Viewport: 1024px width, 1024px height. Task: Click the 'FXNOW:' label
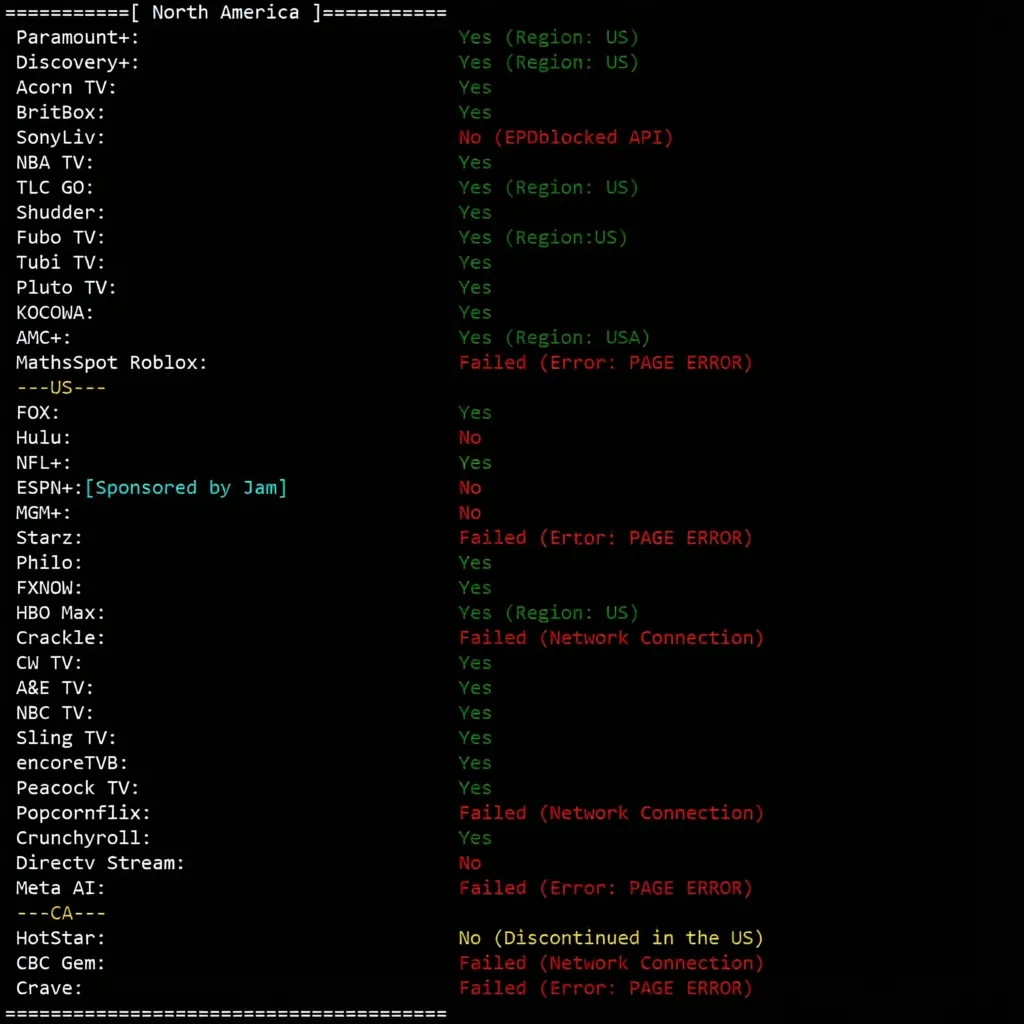pyautogui.click(x=49, y=588)
